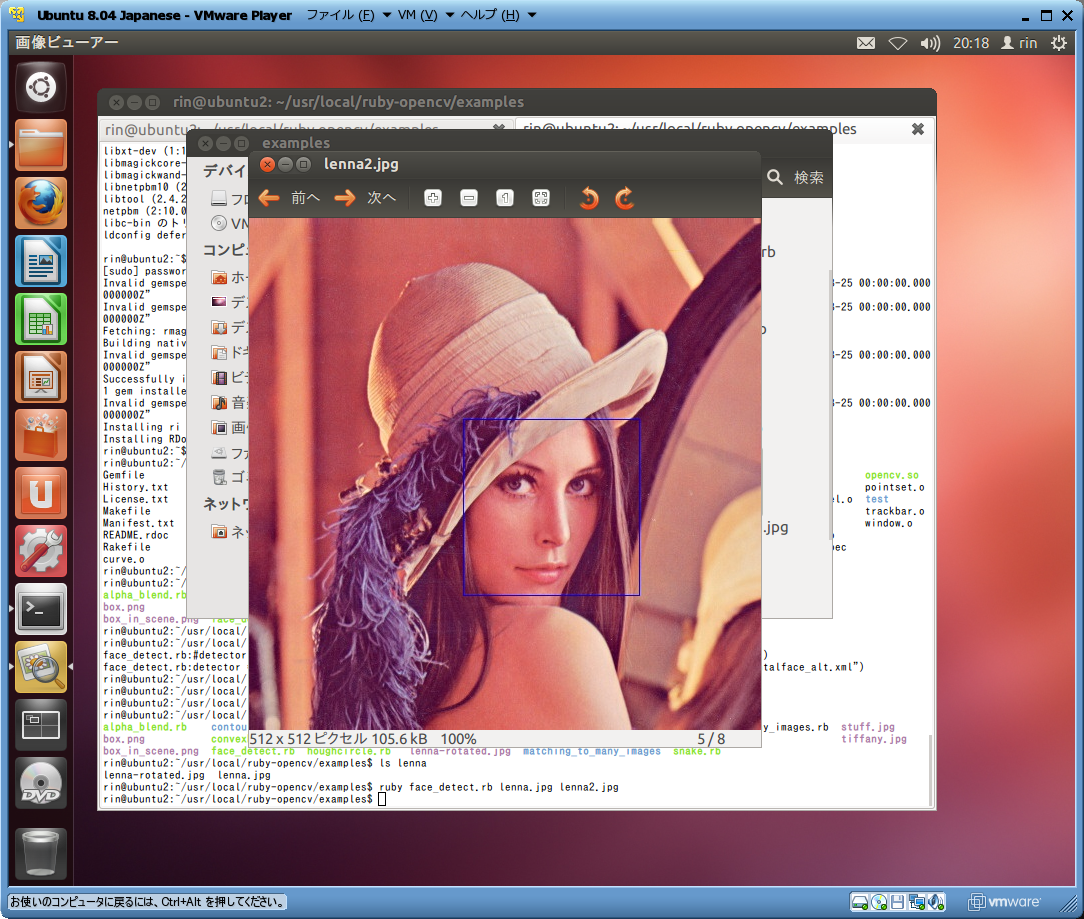Close the second terminal tab
The image size is (1084, 919).
pos(917,129)
